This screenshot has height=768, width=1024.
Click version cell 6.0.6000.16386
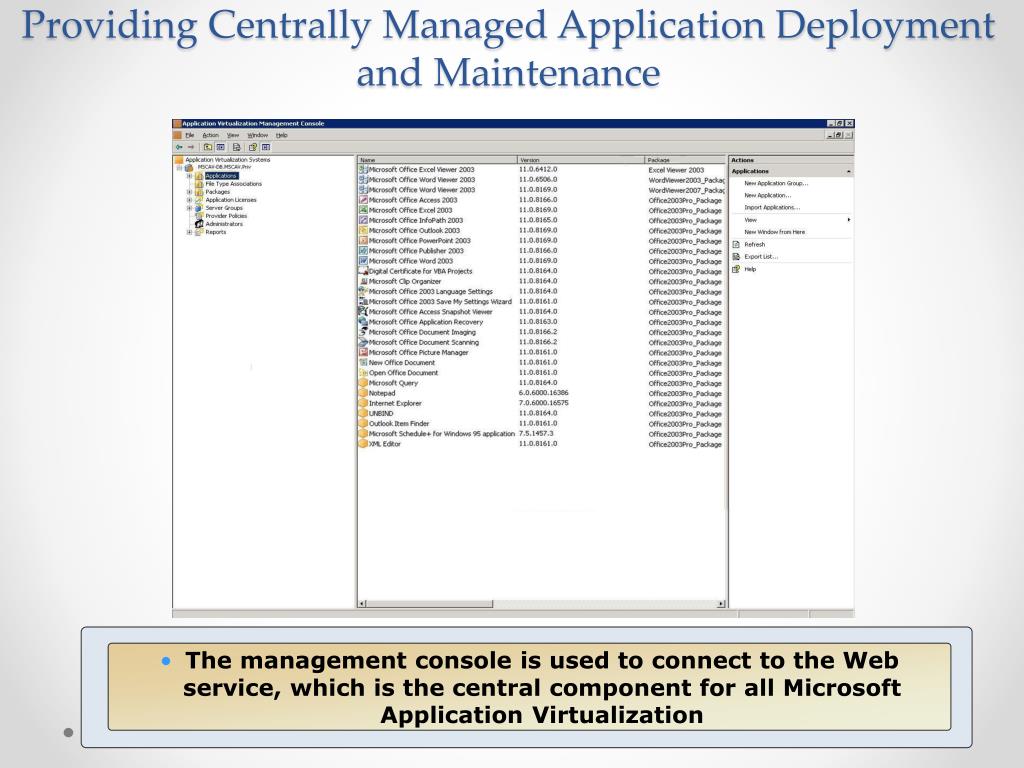pos(543,393)
